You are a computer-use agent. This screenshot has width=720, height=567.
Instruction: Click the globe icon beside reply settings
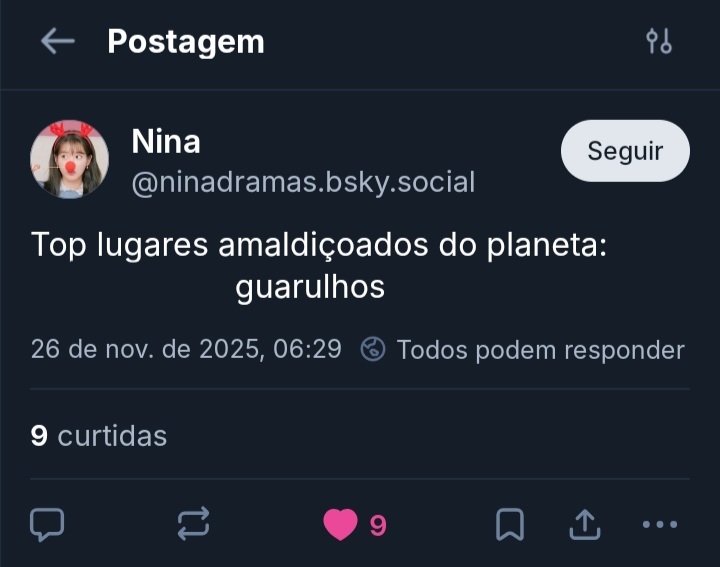[373, 349]
